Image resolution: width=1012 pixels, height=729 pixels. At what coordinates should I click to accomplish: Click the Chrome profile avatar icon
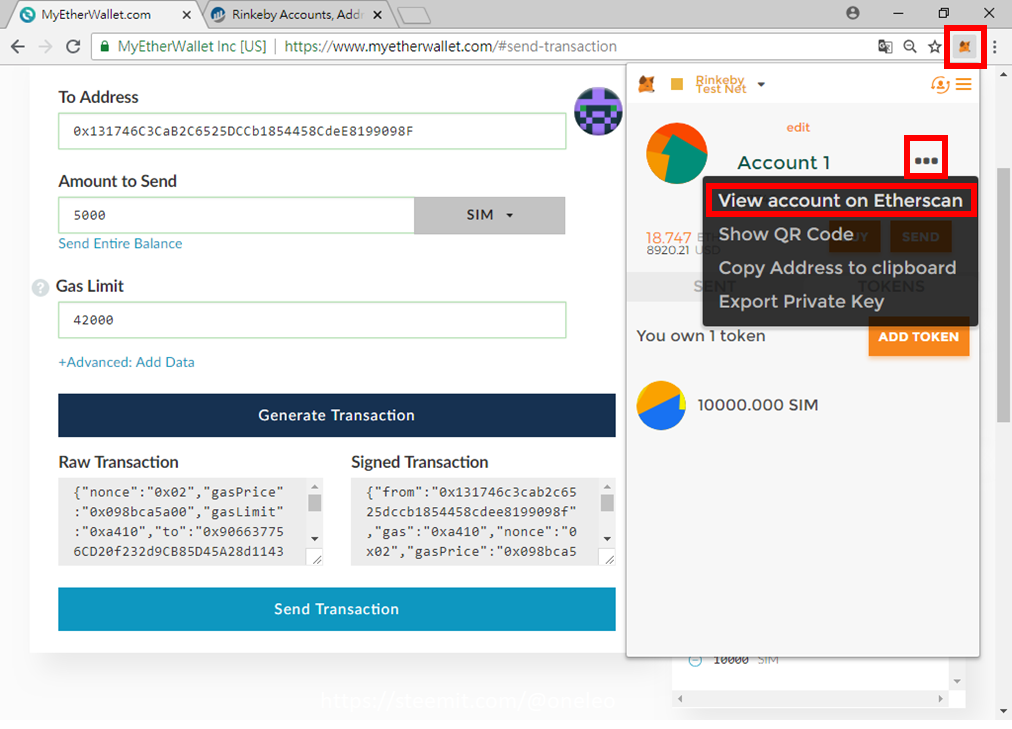[853, 13]
